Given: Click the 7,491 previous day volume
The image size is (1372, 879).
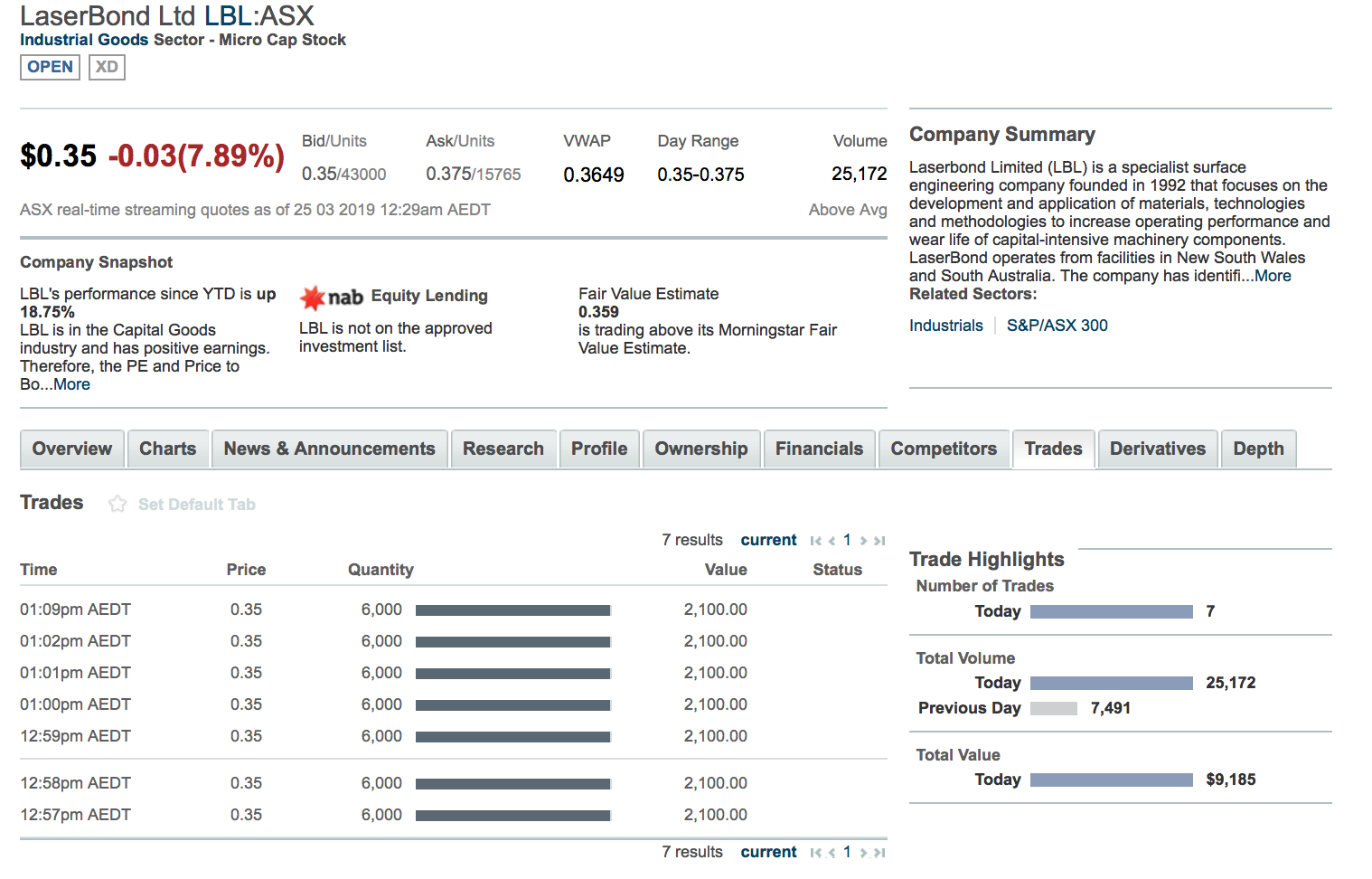Looking at the screenshot, I should point(1111,708).
